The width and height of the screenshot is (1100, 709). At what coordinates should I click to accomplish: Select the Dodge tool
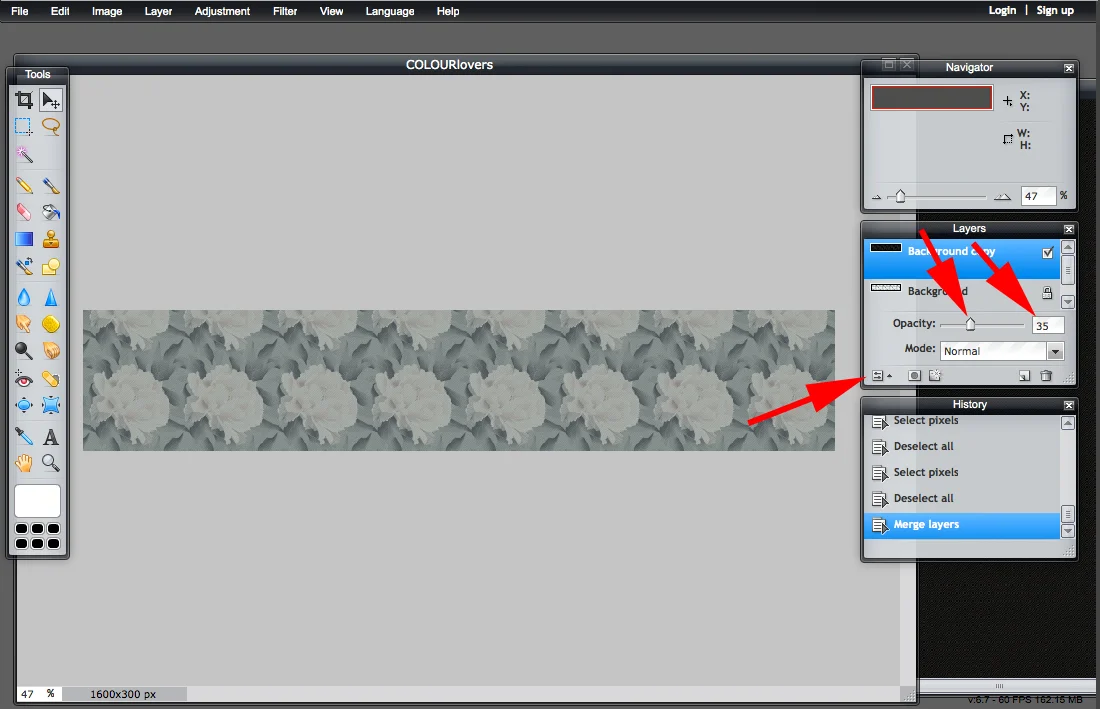24,351
